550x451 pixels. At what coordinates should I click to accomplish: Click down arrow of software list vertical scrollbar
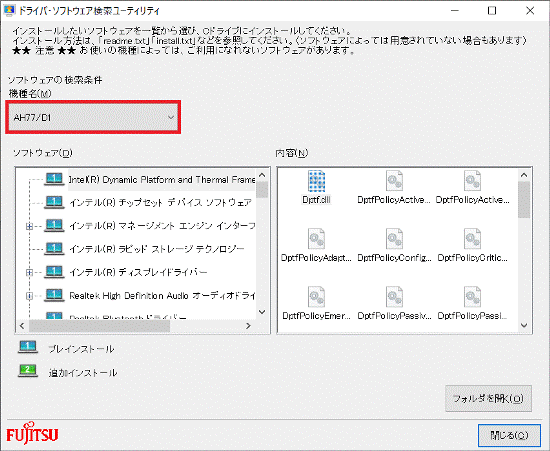click(x=262, y=312)
